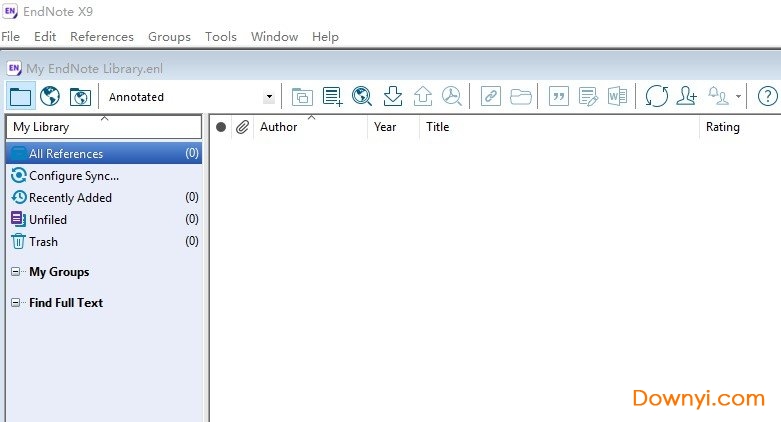Open the Groups menu
Screen dimensions: 781x422
click(169, 37)
